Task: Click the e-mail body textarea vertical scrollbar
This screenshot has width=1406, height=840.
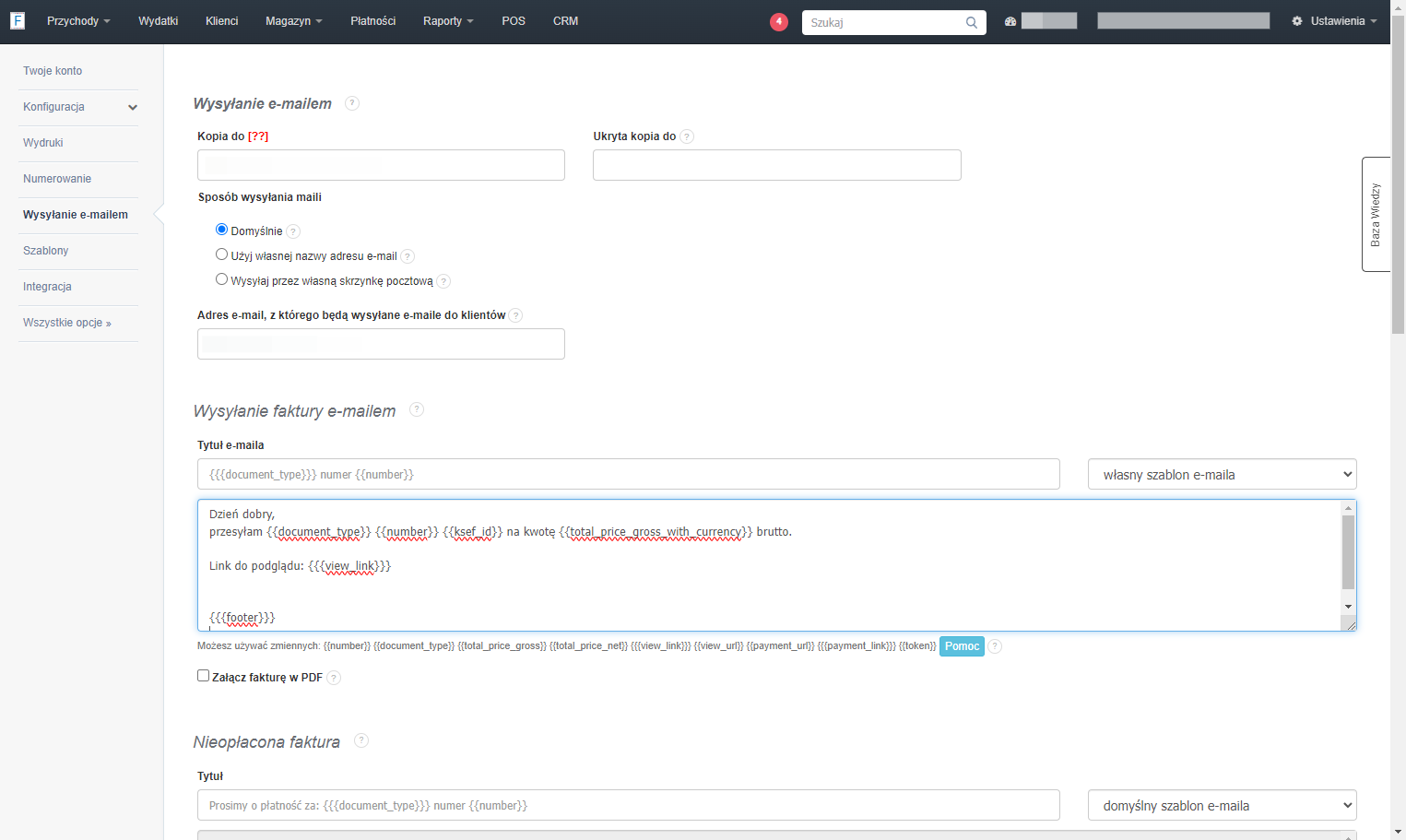Action: (x=1348, y=551)
